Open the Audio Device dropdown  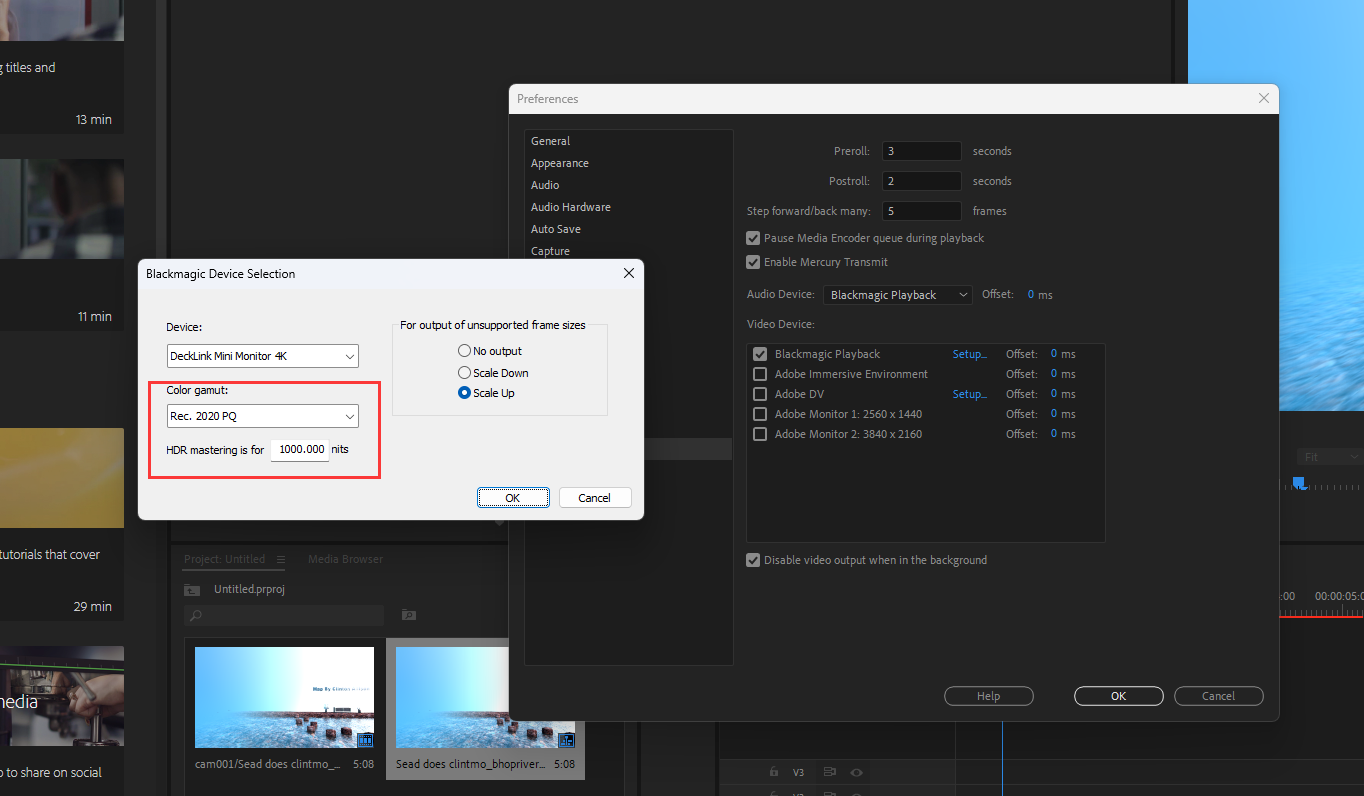tap(897, 294)
